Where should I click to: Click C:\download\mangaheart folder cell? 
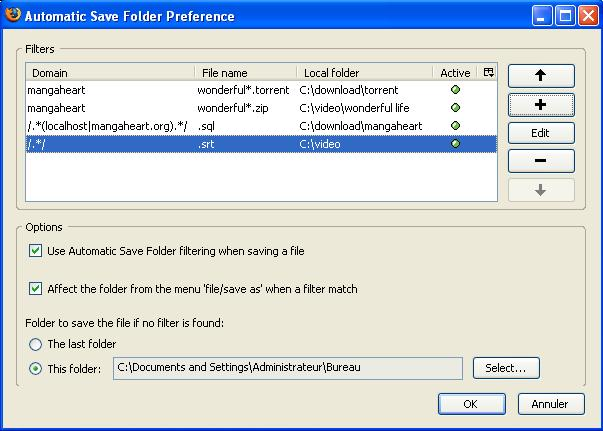point(361,126)
